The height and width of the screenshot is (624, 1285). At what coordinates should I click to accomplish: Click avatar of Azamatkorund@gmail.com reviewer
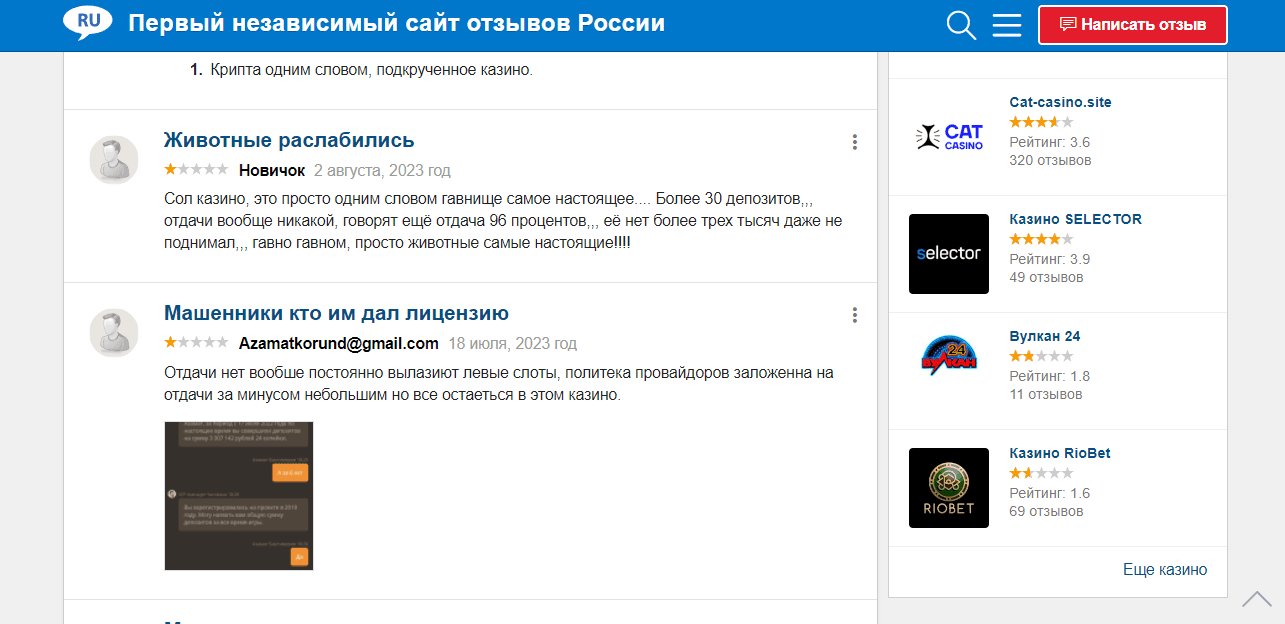pyautogui.click(x=114, y=333)
